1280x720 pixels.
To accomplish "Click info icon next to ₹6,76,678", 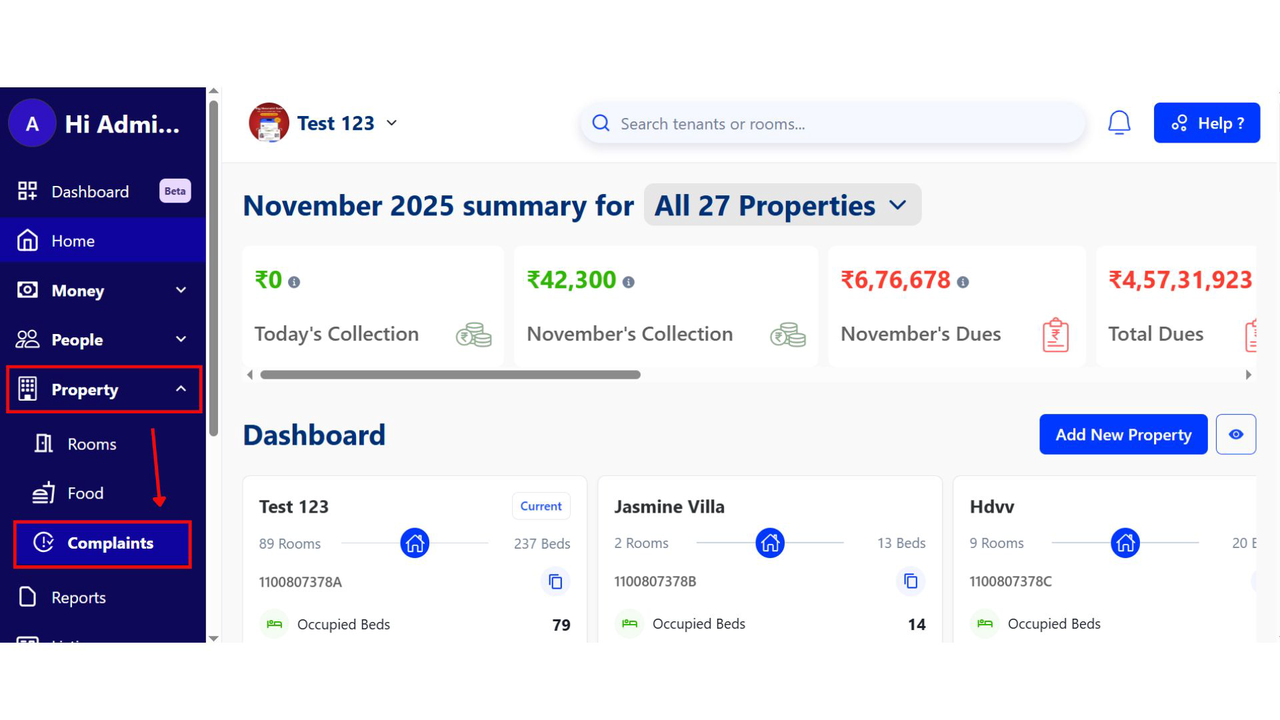I will pos(963,283).
